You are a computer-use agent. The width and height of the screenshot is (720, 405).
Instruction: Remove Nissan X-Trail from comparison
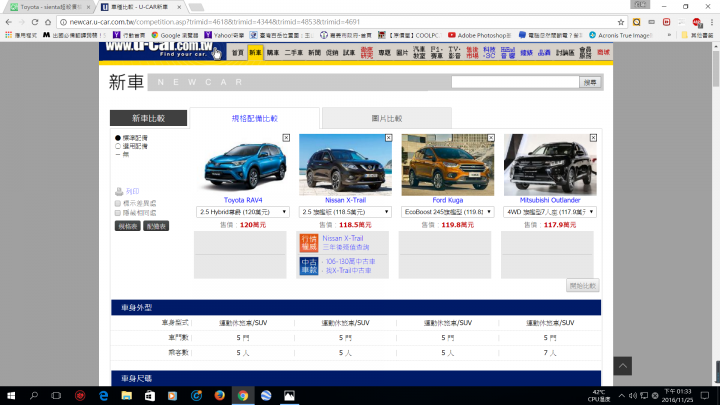[x=388, y=138]
